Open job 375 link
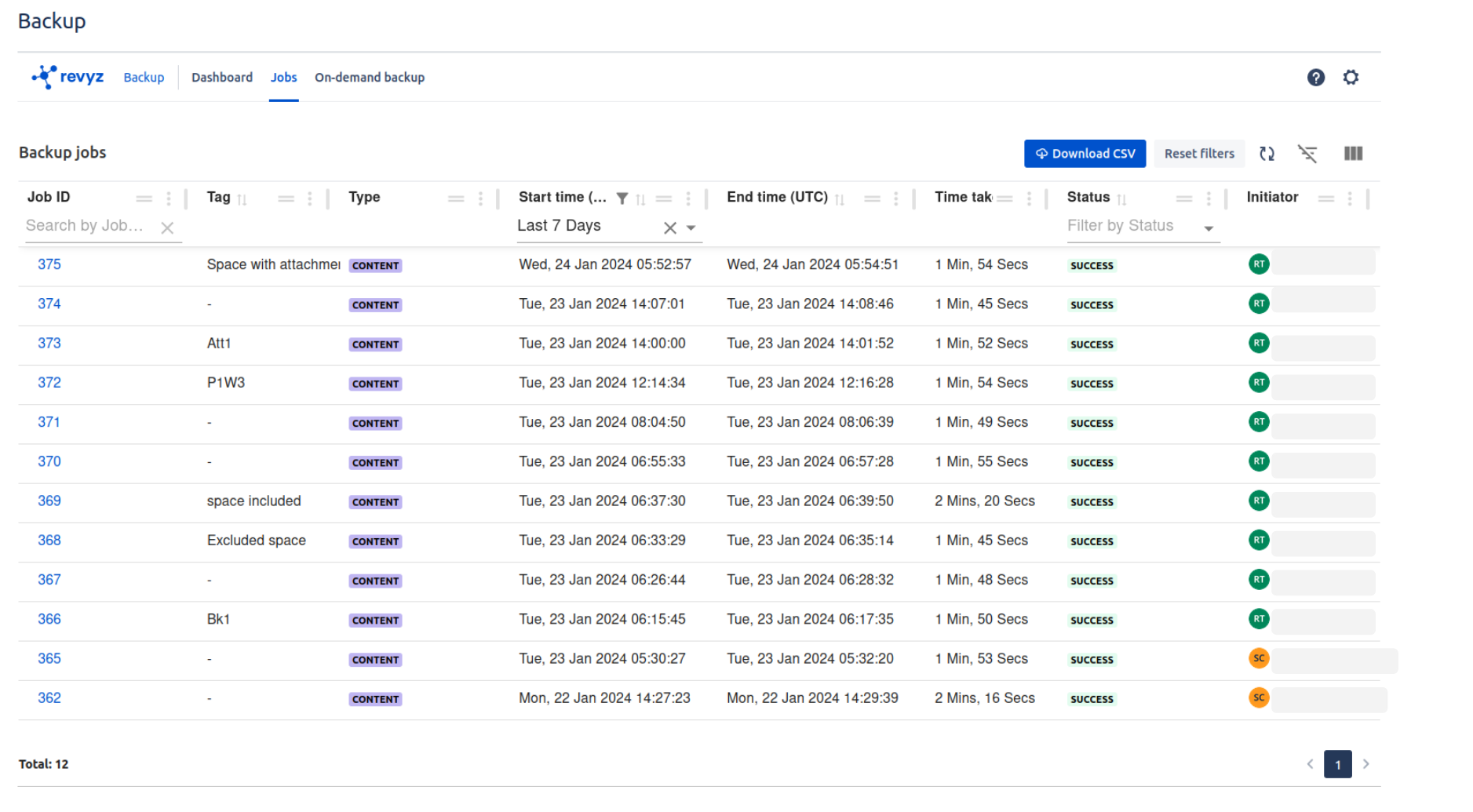The image size is (1473, 812). click(x=49, y=264)
